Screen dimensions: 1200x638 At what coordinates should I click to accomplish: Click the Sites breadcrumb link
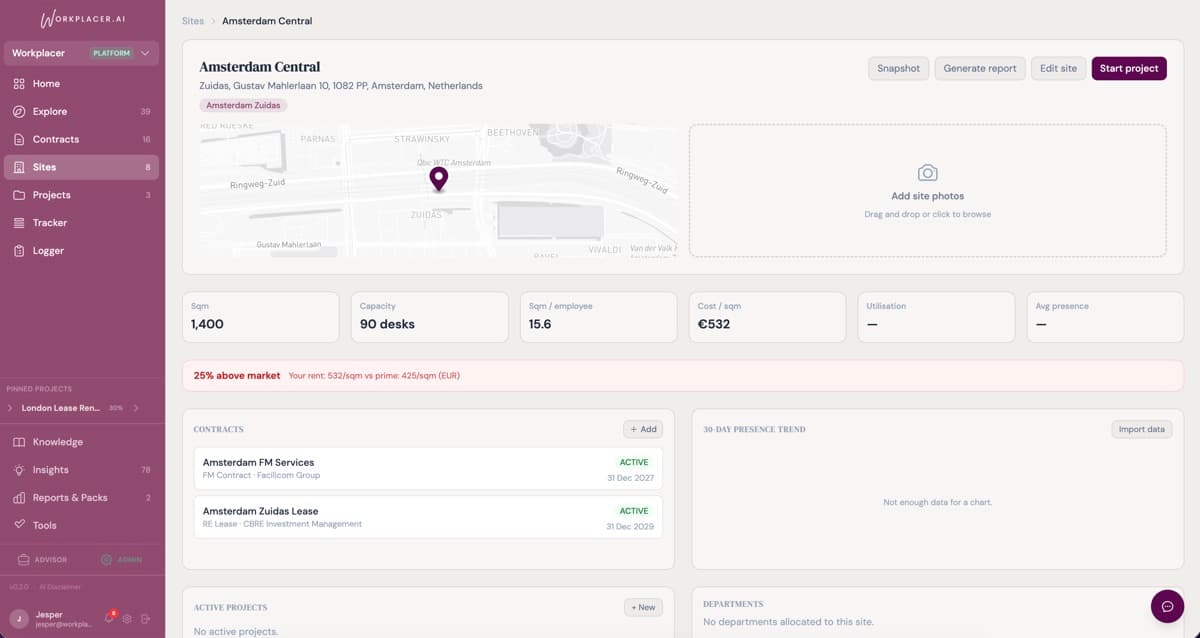[193, 21]
